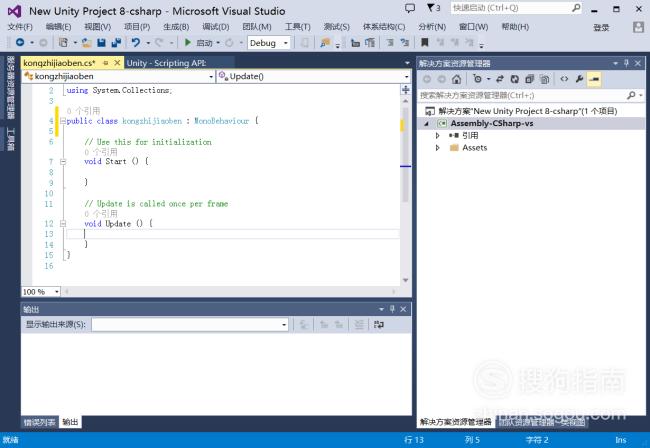Toggle Preview Selected Items in Solution Explorer
Image resolution: width=650 pixels, height=448 pixels.
[x=594, y=79]
